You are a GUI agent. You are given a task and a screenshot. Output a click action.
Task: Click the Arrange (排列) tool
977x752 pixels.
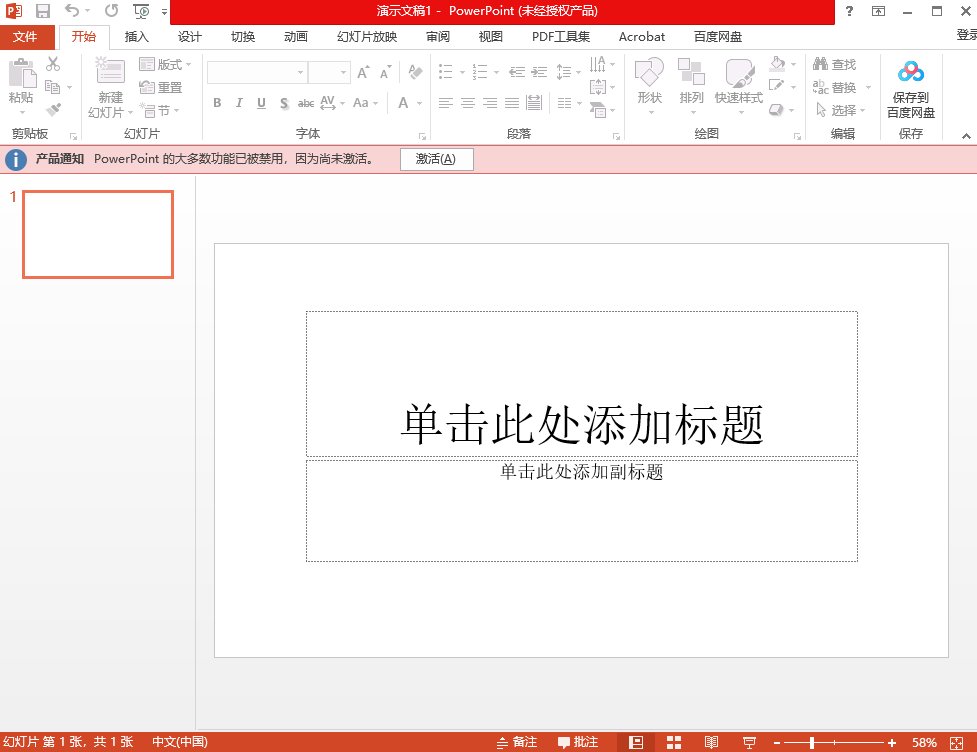pyautogui.click(x=691, y=85)
